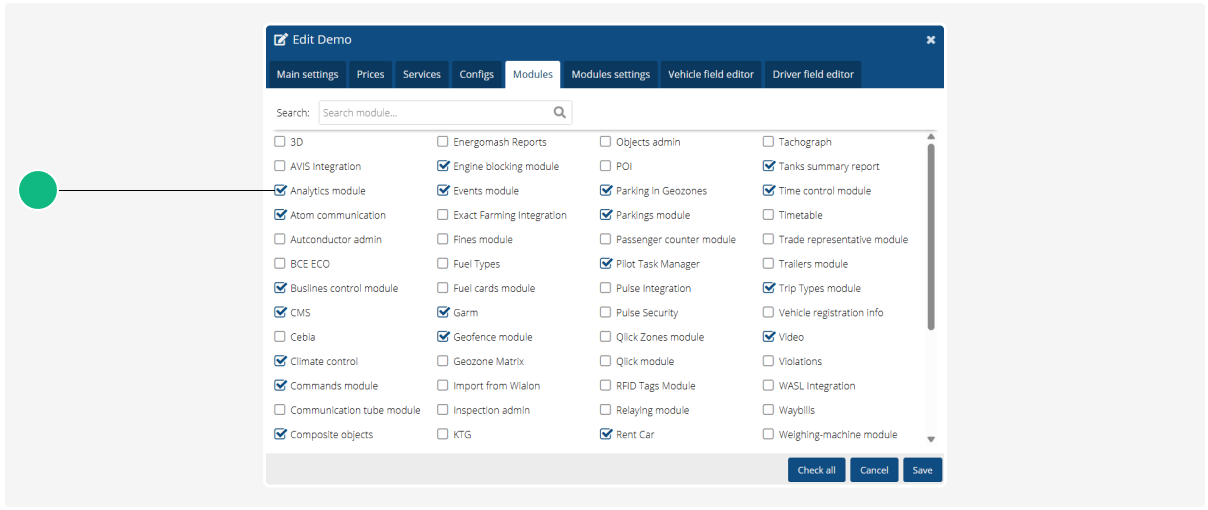The height and width of the screenshot is (510, 1208).
Task: Uncheck Climate control checkbox
Action: (x=280, y=361)
